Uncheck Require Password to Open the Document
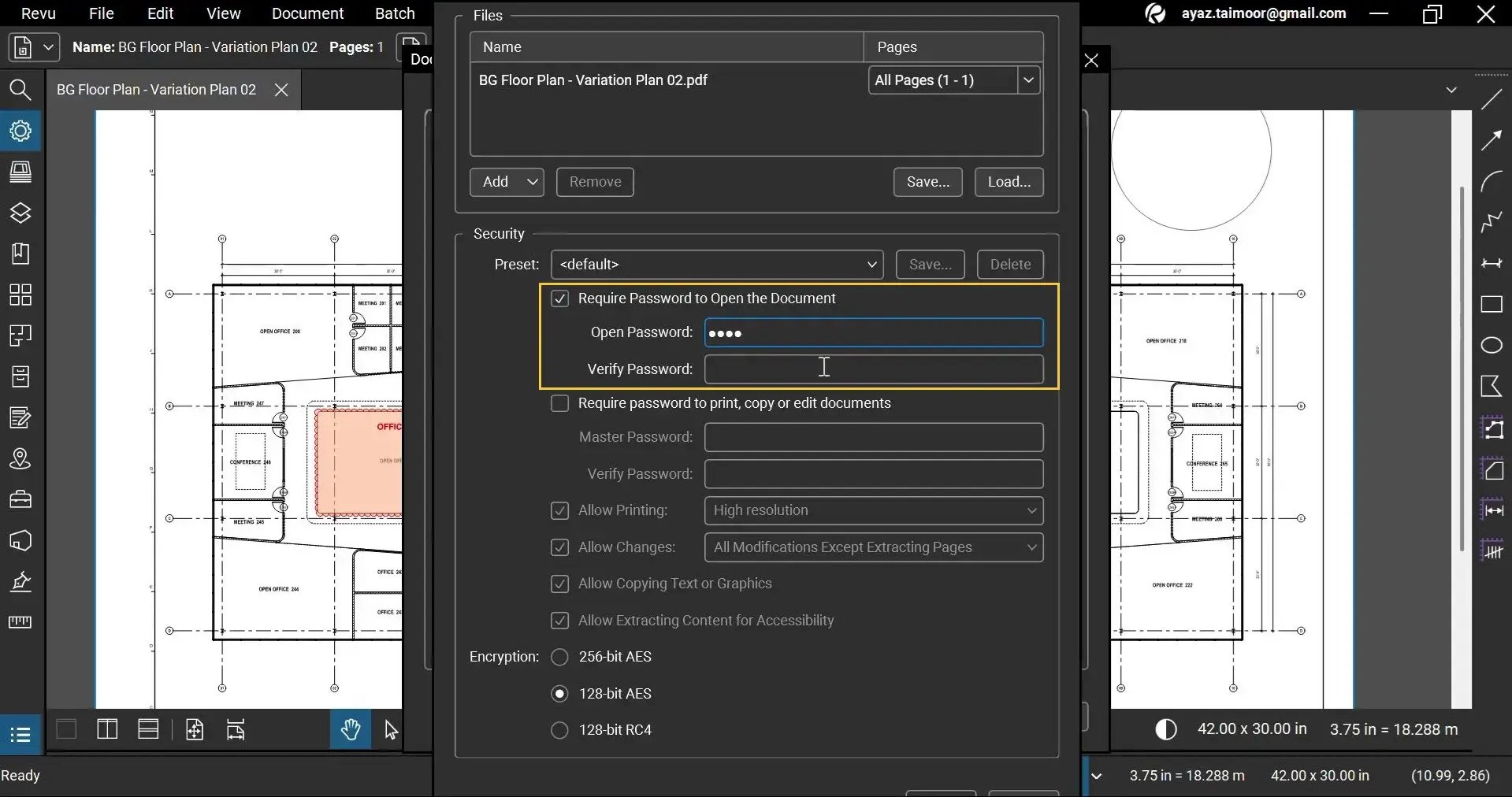 click(559, 298)
